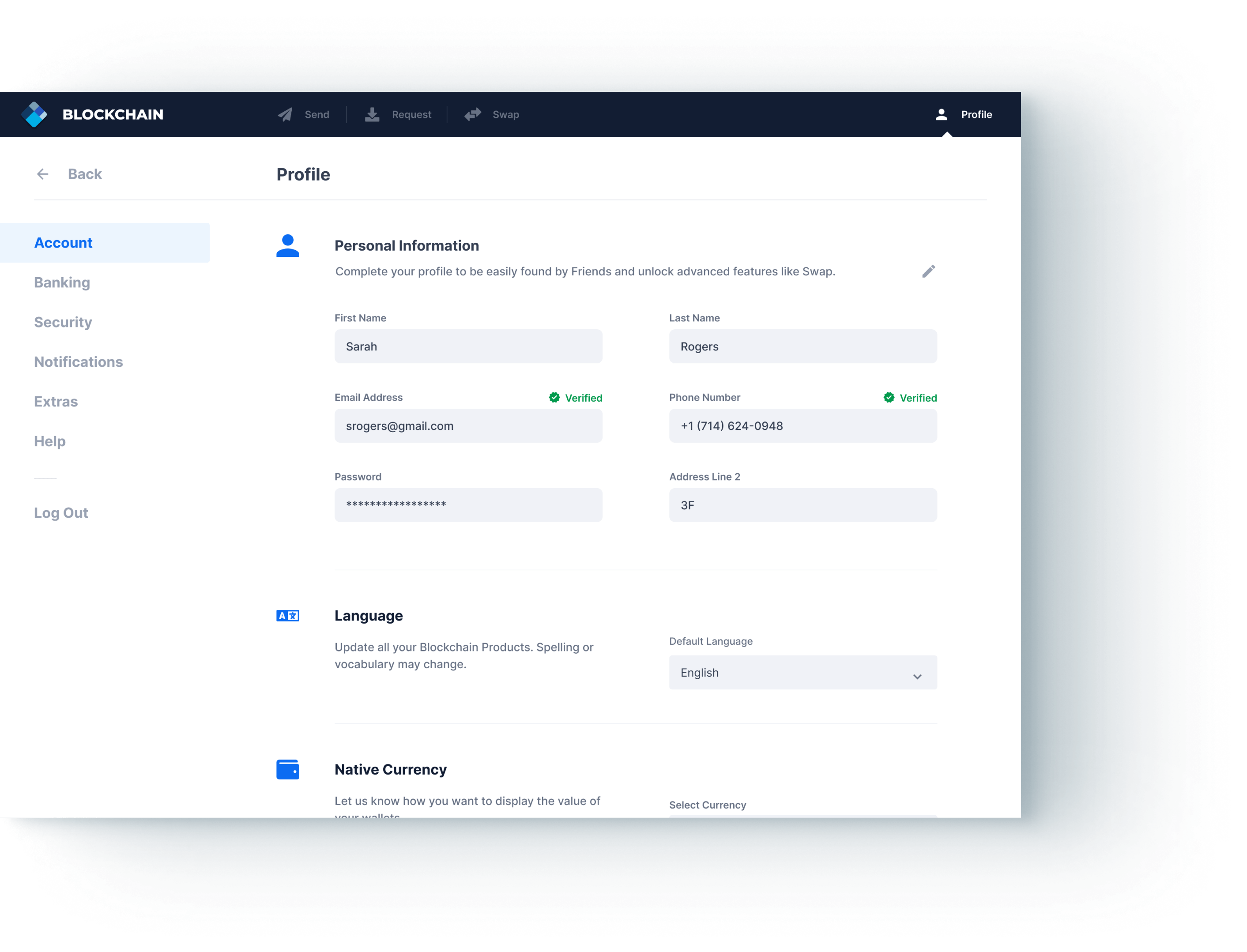Click the Language translate icon

pyautogui.click(x=288, y=615)
